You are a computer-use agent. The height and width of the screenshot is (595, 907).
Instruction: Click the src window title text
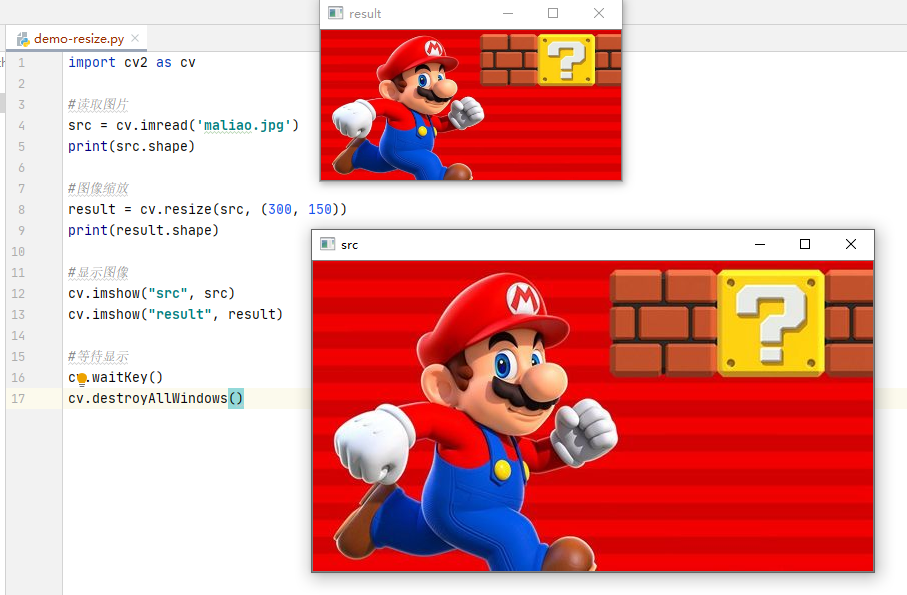click(349, 245)
